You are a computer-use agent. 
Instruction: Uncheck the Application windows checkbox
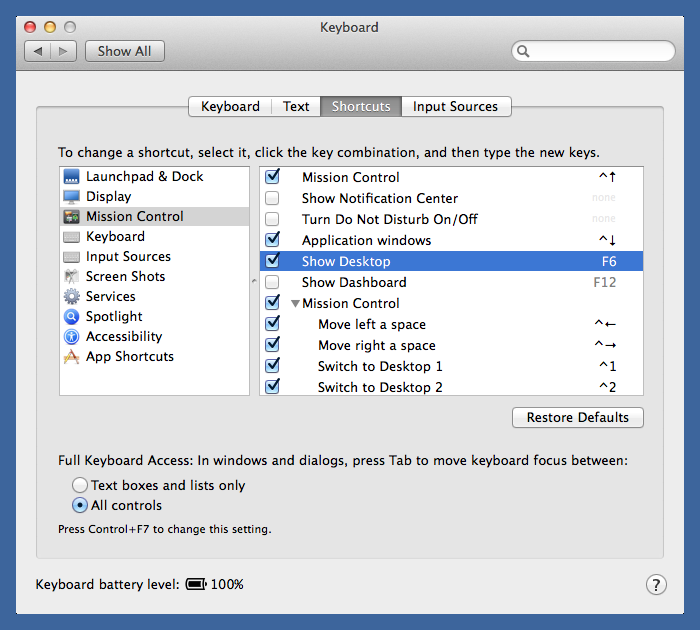[x=272, y=240]
